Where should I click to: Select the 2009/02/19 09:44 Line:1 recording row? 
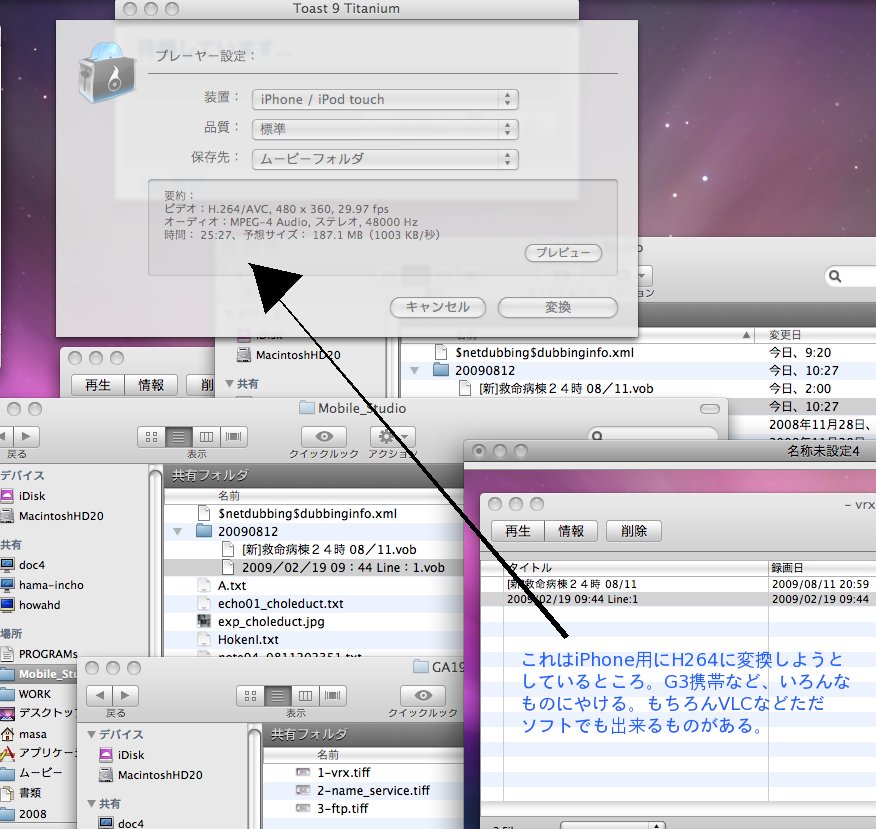point(678,599)
